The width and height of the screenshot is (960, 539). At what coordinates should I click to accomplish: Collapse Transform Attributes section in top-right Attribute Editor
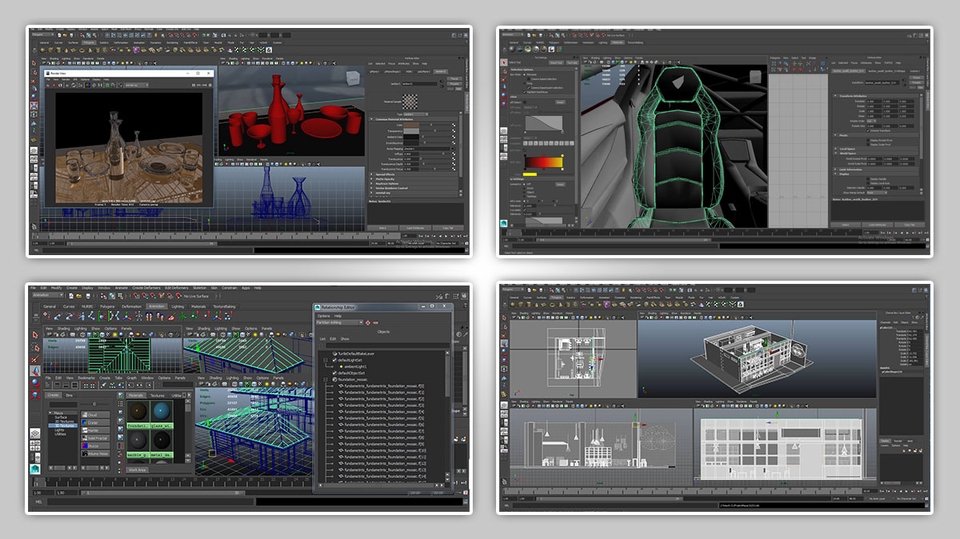pyautogui.click(x=835, y=96)
